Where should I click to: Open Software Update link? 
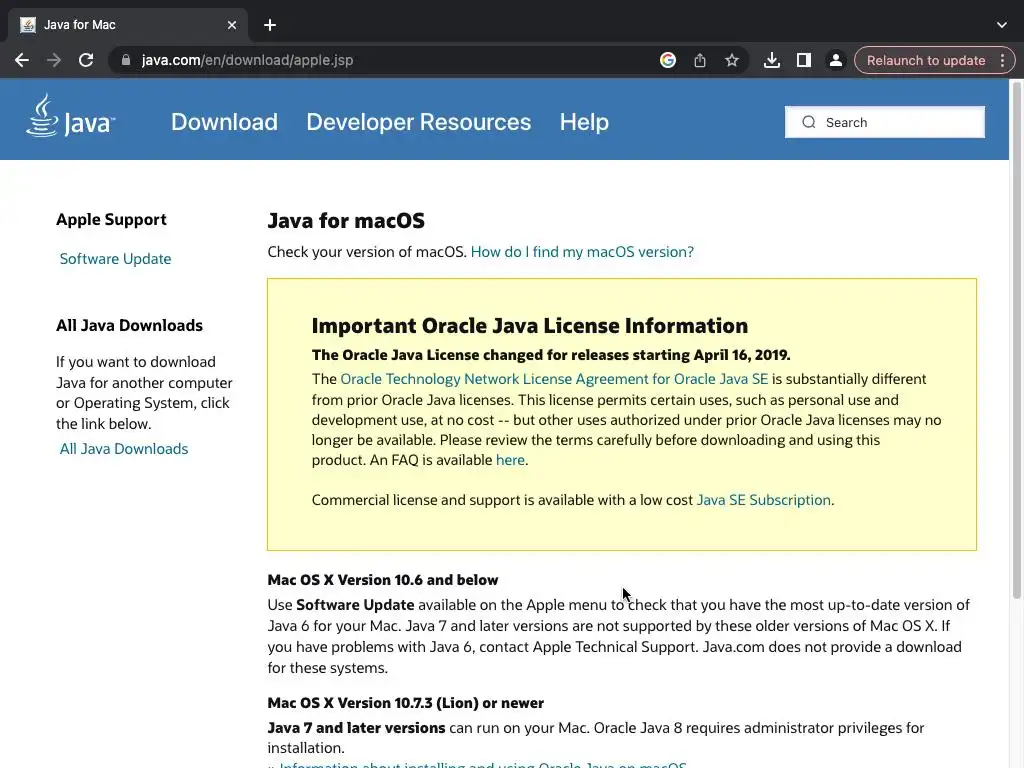tap(116, 259)
